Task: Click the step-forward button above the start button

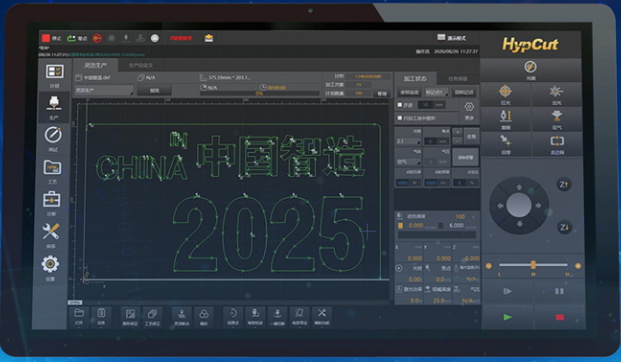Action: click(x=507, y=291)
